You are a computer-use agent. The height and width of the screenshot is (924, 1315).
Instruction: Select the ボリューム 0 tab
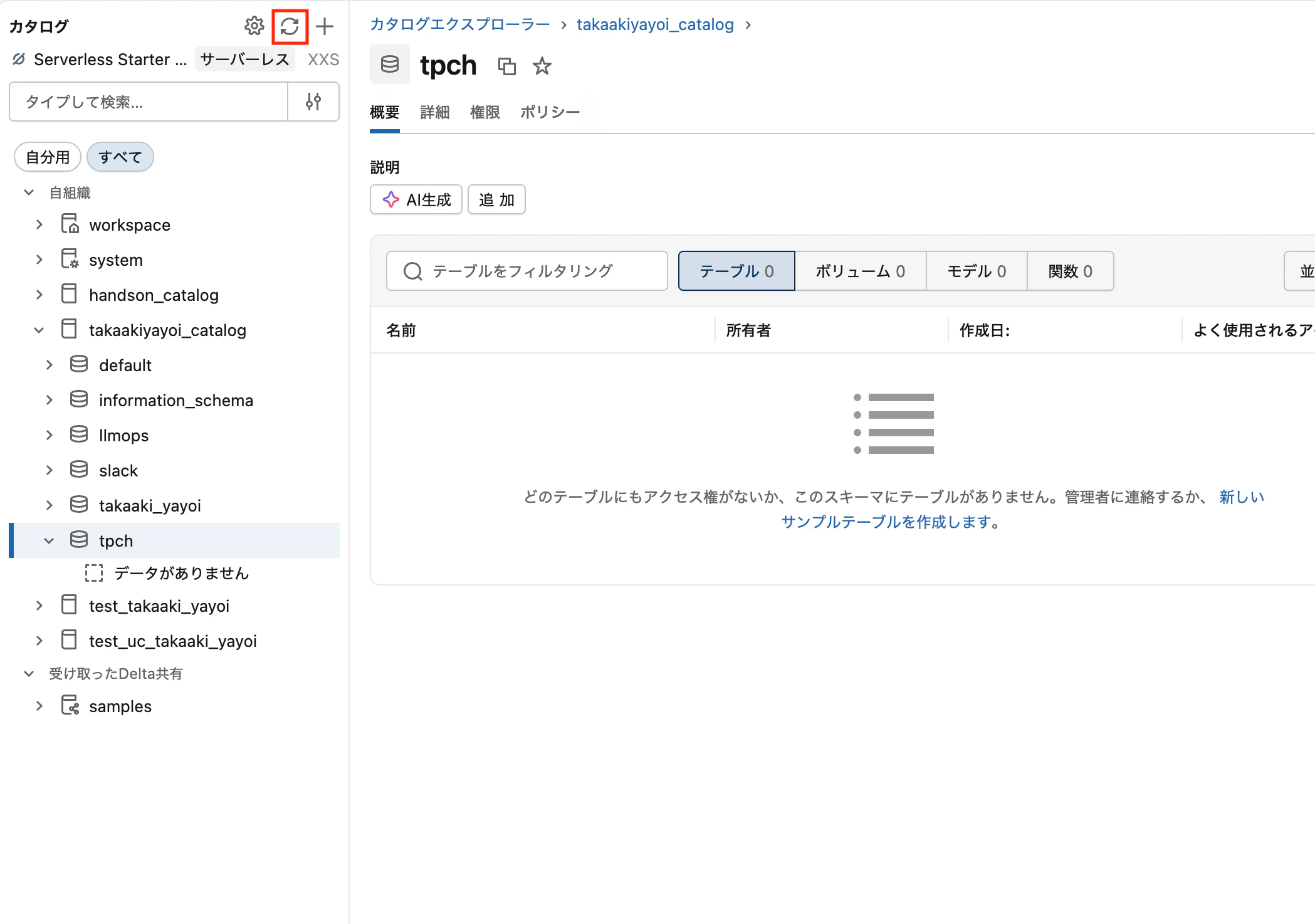pos(861,271)
